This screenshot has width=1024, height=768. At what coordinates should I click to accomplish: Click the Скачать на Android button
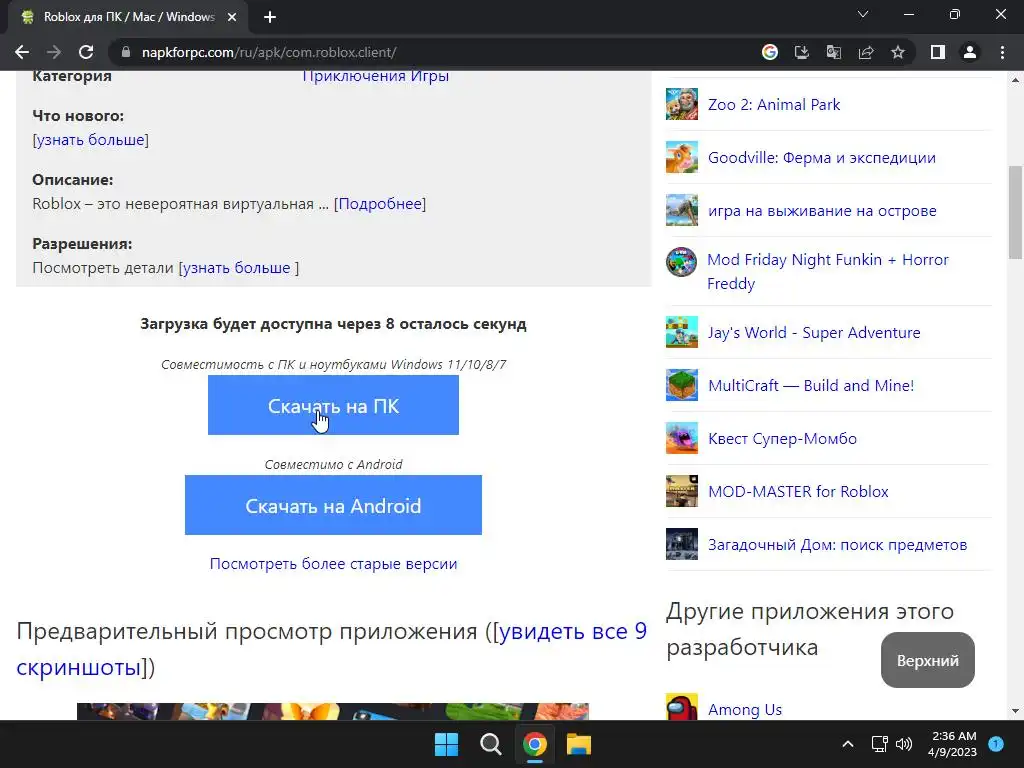333,505
